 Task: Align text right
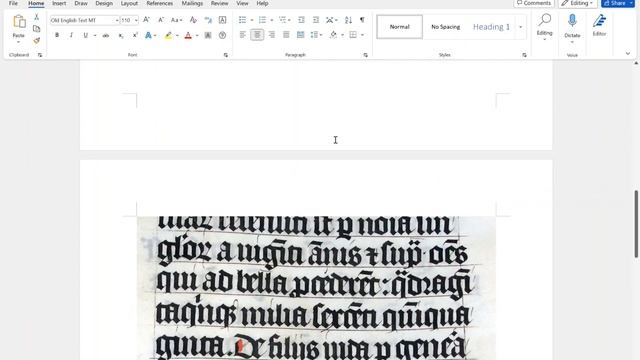pos(271,35)
